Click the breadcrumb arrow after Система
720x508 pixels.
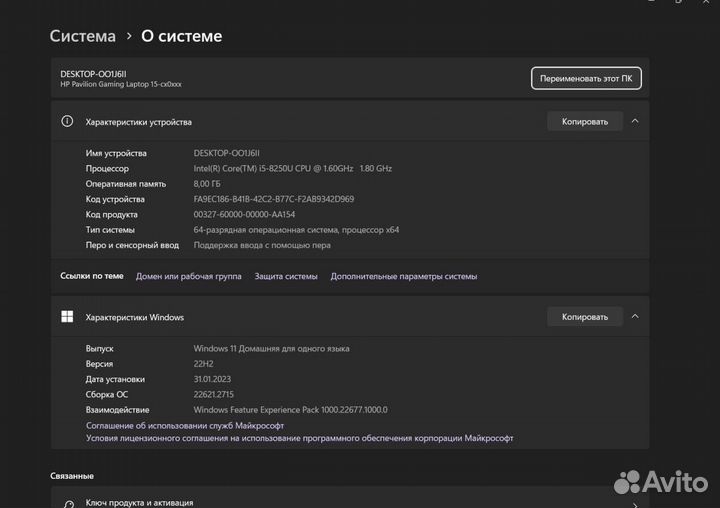pos(129,36)
